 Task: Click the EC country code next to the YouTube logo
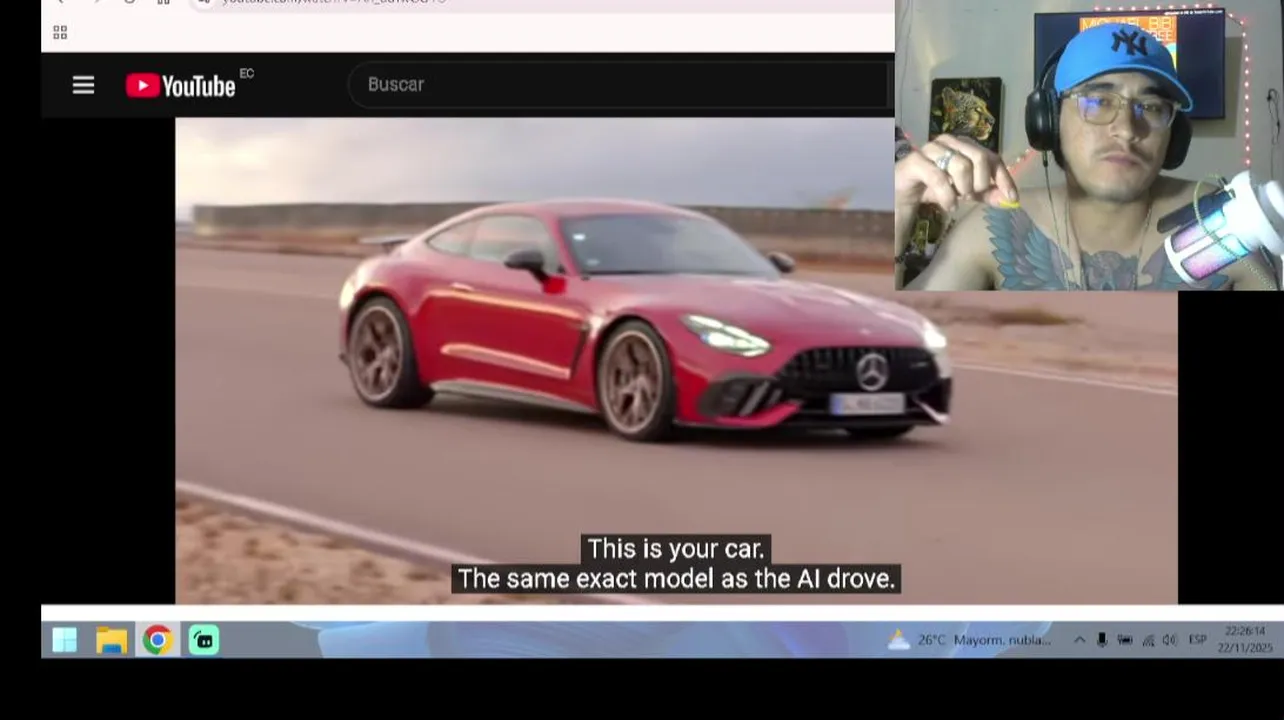[x=247, y=73]
